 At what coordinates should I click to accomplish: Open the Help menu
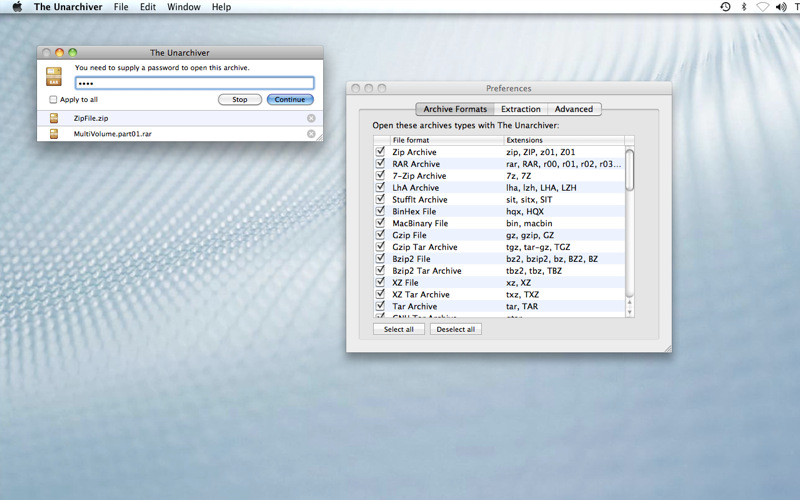click(x=221, y=7)
